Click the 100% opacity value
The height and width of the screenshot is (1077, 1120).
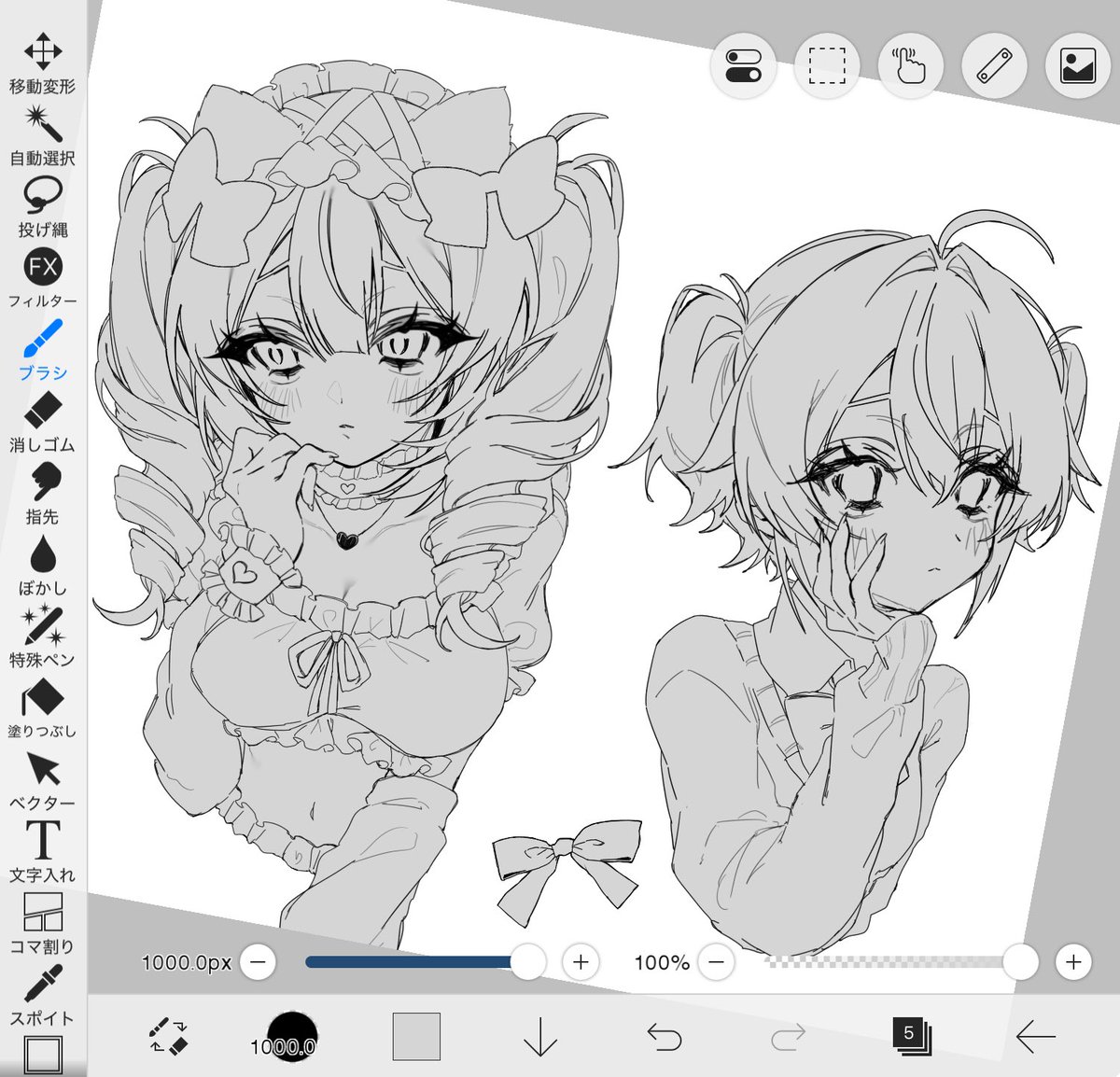(662, 962)
